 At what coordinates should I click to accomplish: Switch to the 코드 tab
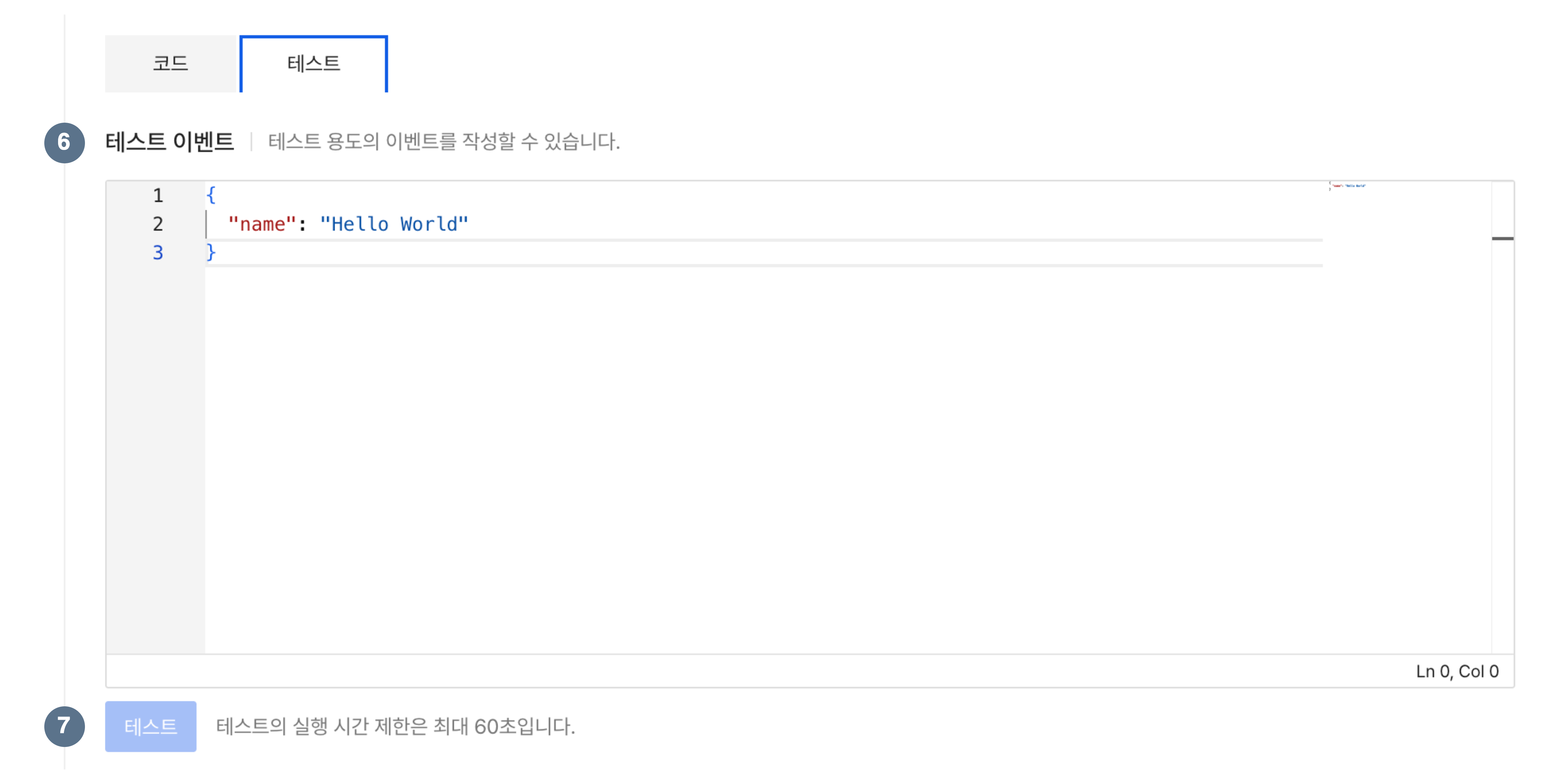(x=171, y=64)
